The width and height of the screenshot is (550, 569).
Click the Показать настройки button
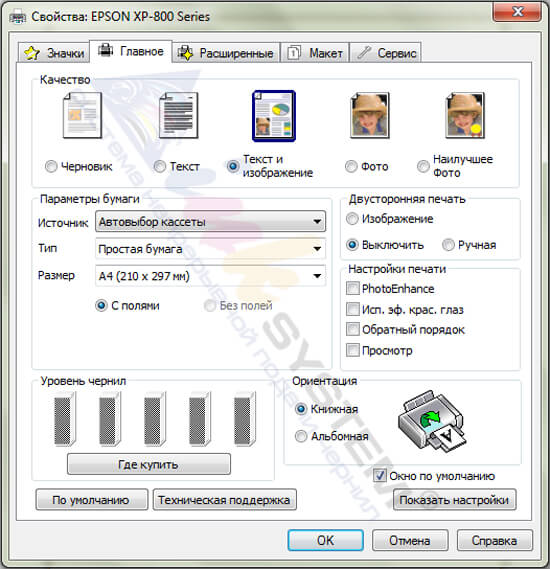455,500
